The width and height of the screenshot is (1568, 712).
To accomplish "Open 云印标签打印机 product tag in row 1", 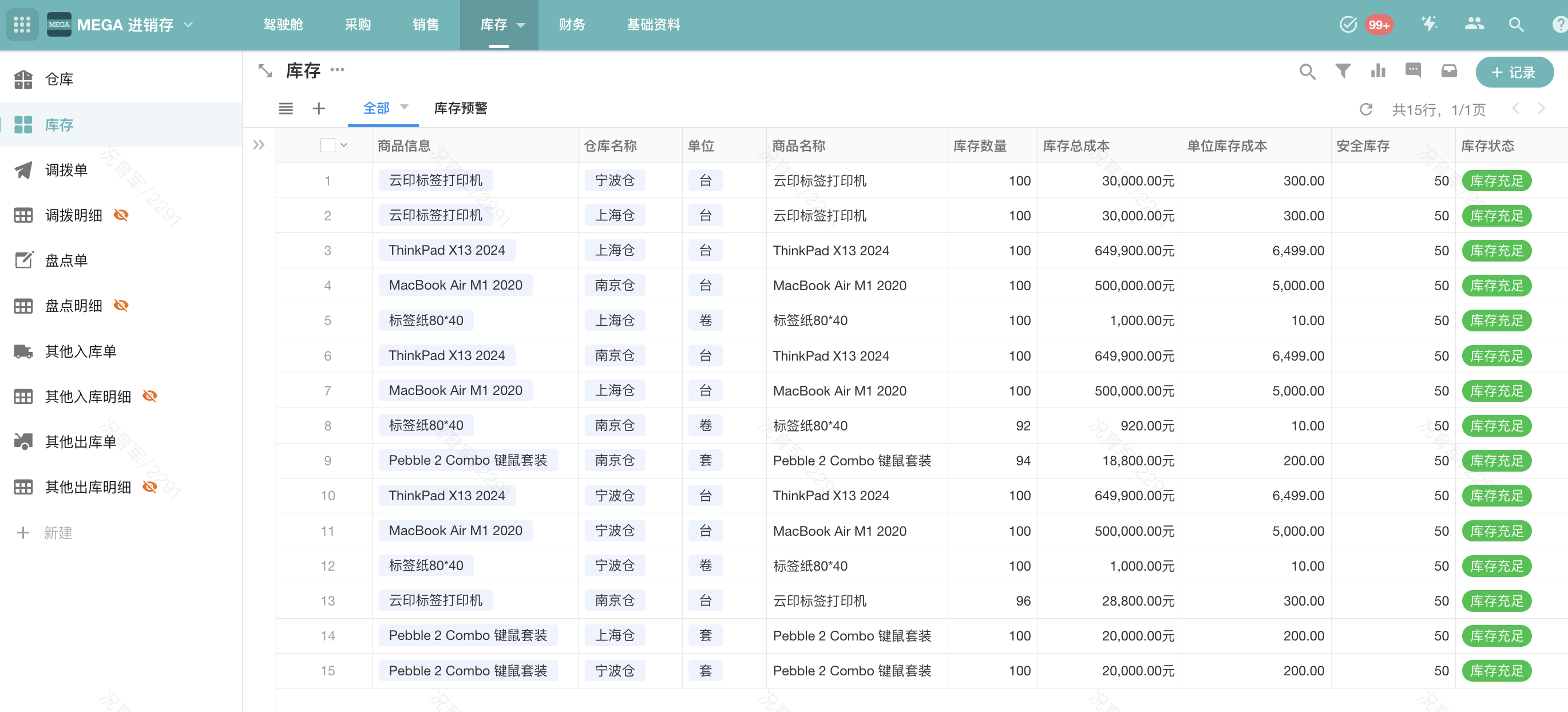I will (x=435, y=180).
